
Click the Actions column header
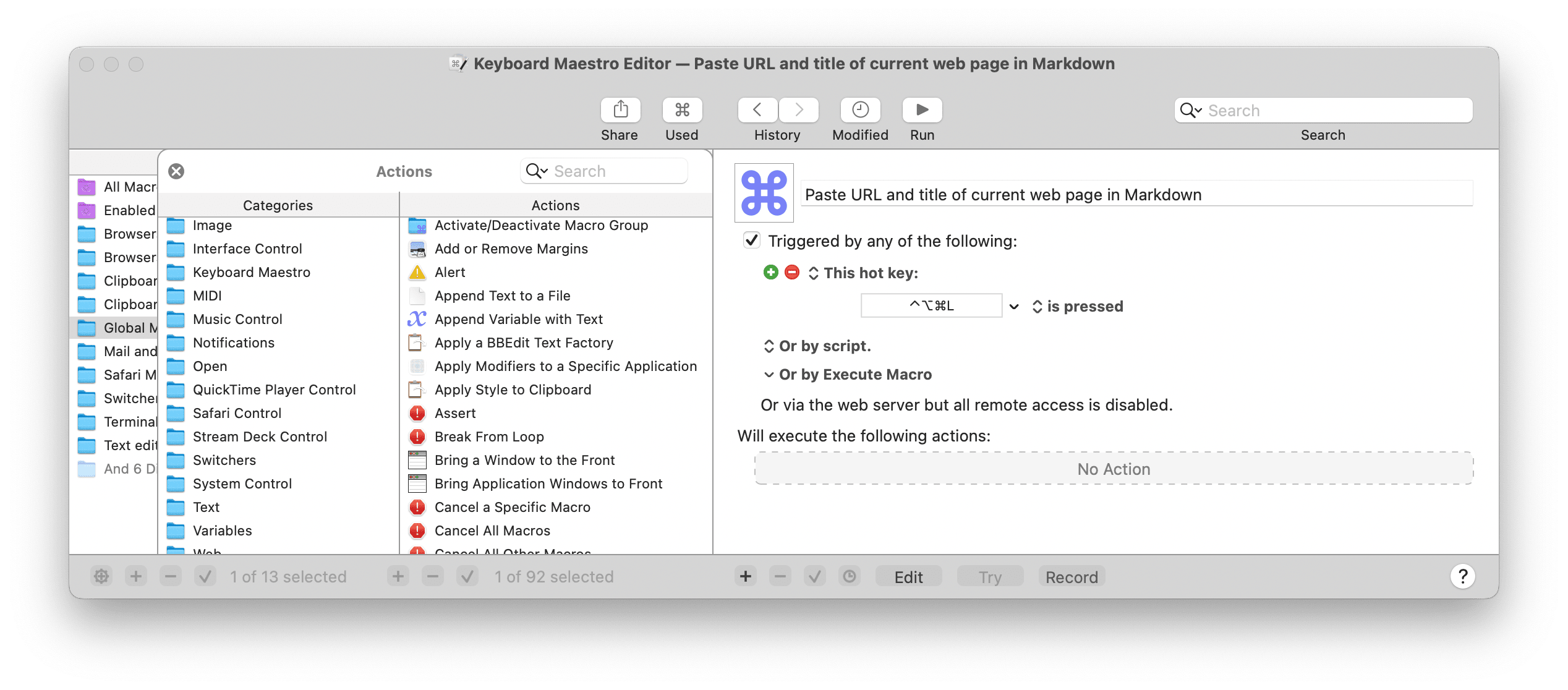click(556, 205)
